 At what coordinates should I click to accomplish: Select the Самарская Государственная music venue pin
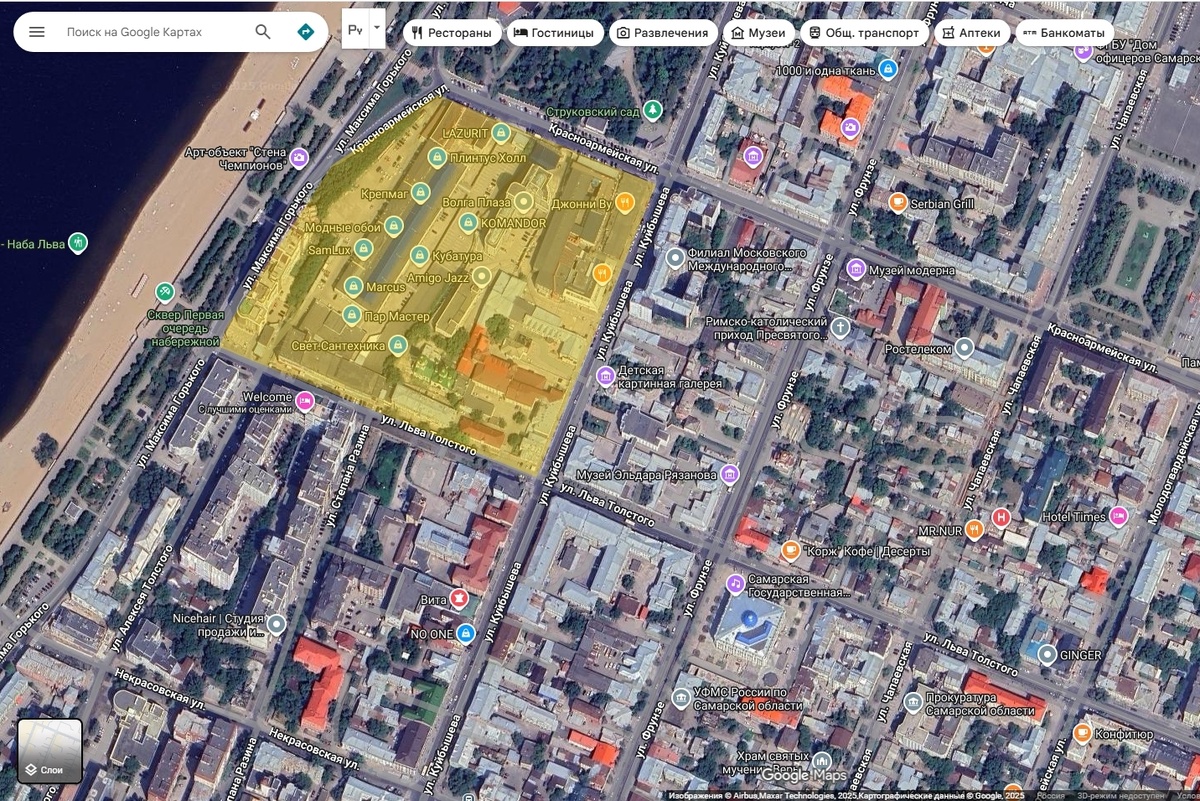[x=735, y=584]
